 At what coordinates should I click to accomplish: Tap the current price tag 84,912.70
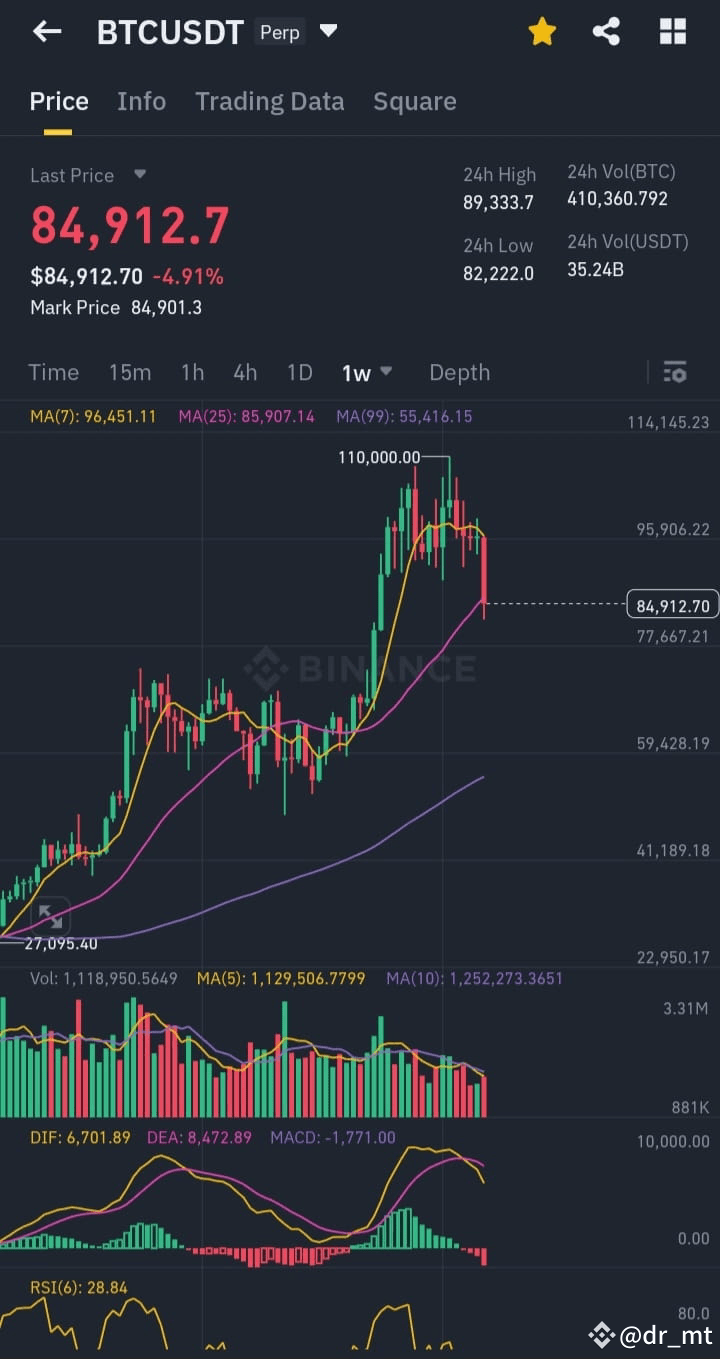pos(671,604)
